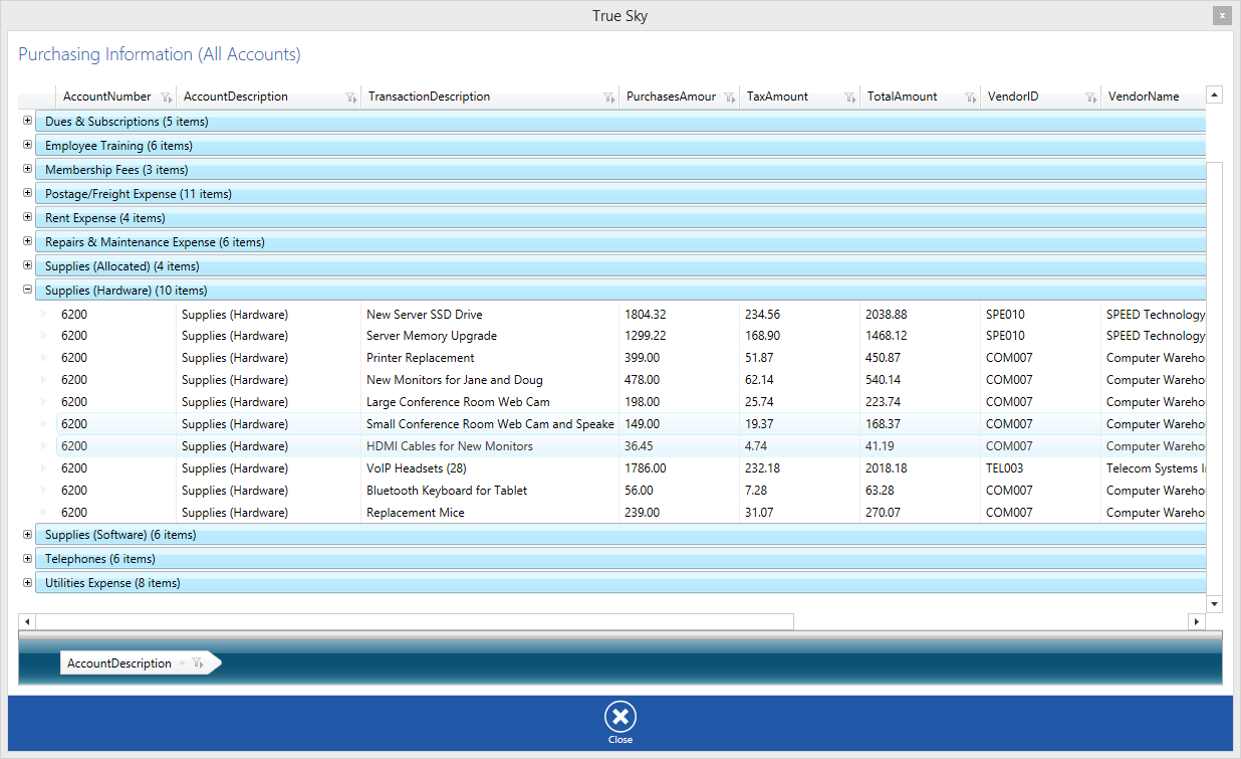Toggle sort order on the AccountDescription group chip

click(182, 662)
